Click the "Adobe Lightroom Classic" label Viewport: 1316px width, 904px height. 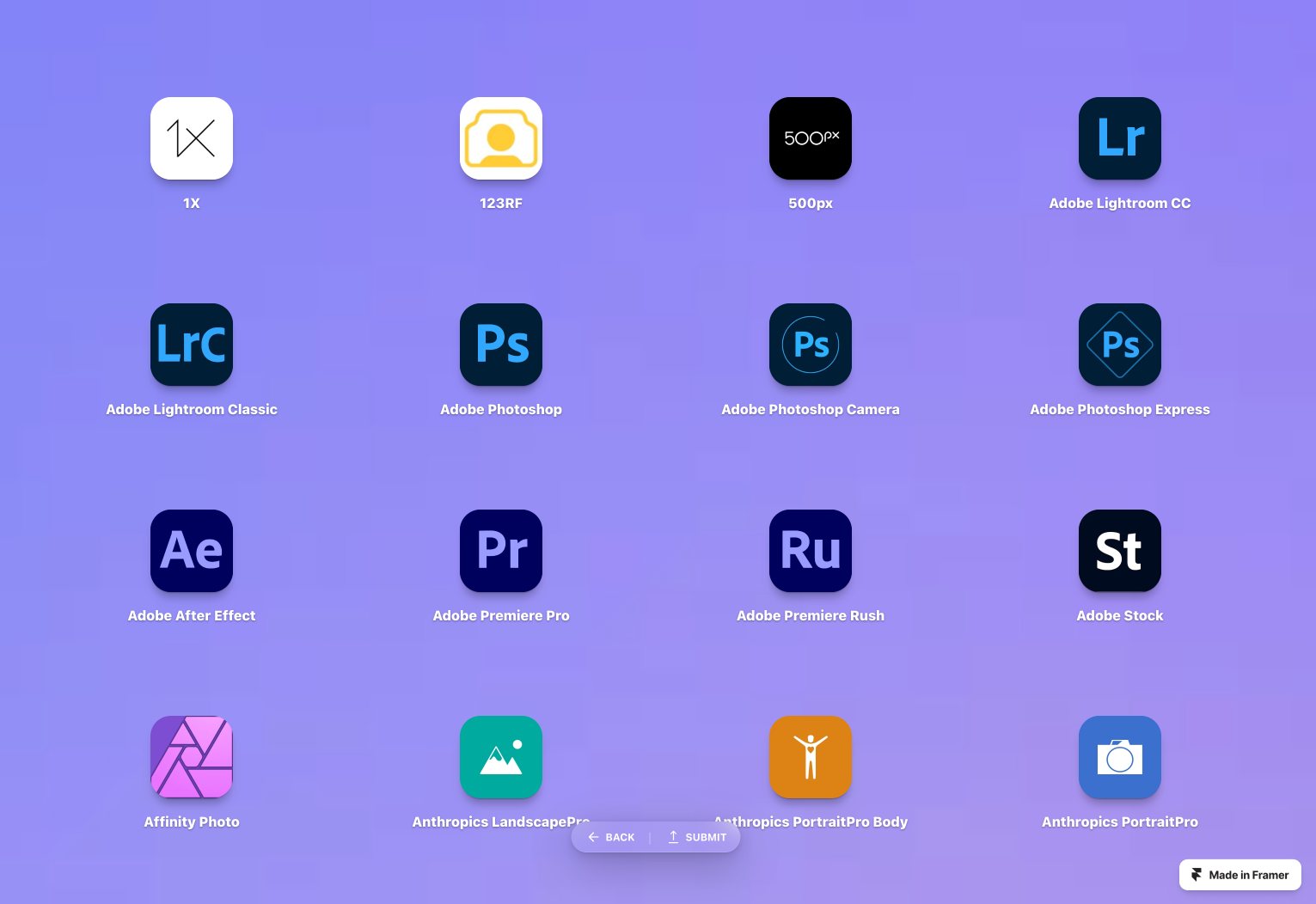[192, 410]
